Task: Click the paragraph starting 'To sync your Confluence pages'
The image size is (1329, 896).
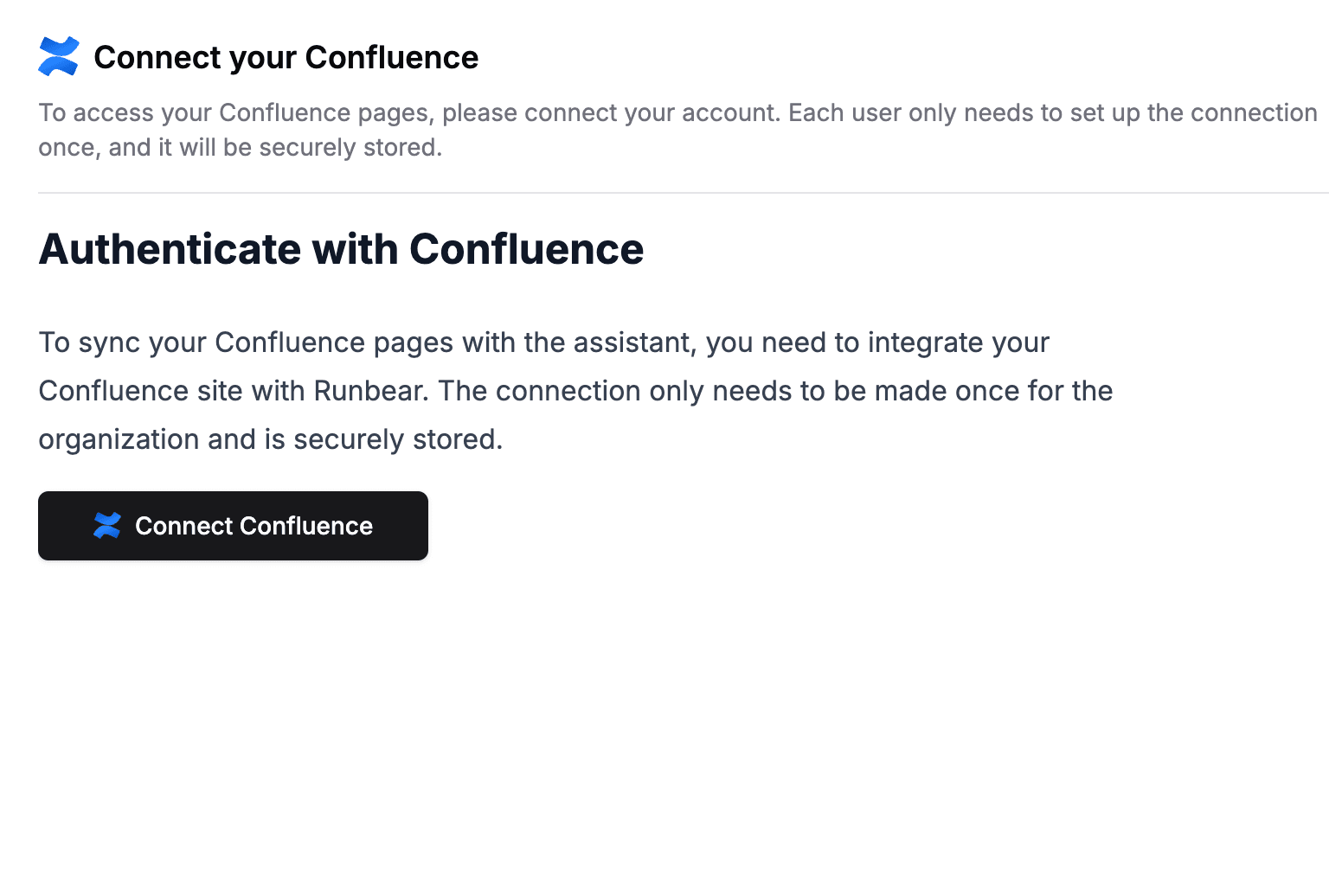Action: pyautogui.click(x=575, y=391)
